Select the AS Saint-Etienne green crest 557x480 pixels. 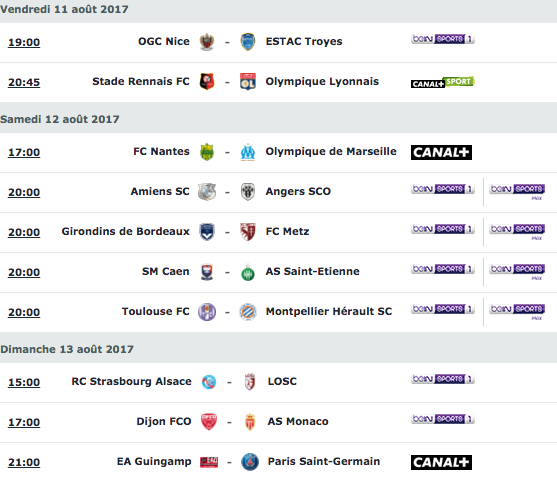click(x=248, y=273)
